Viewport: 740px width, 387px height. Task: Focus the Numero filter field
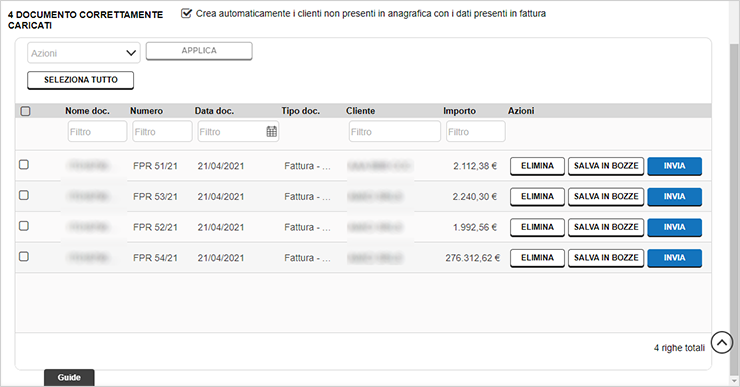pos(162,132)
